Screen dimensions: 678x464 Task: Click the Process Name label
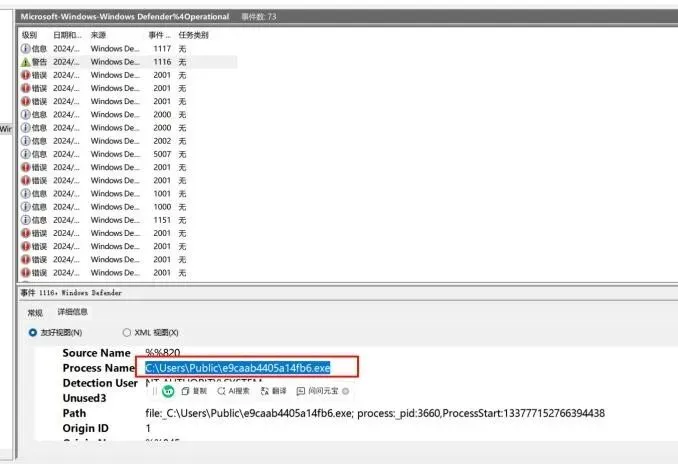[99, 368]
